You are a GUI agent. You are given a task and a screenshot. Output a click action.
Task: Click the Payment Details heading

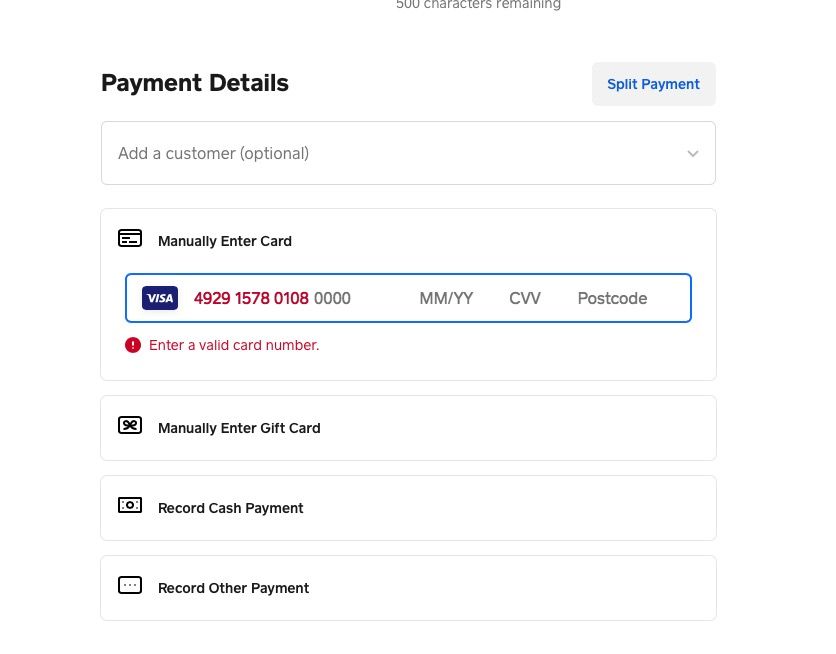[x=195, y=83]
